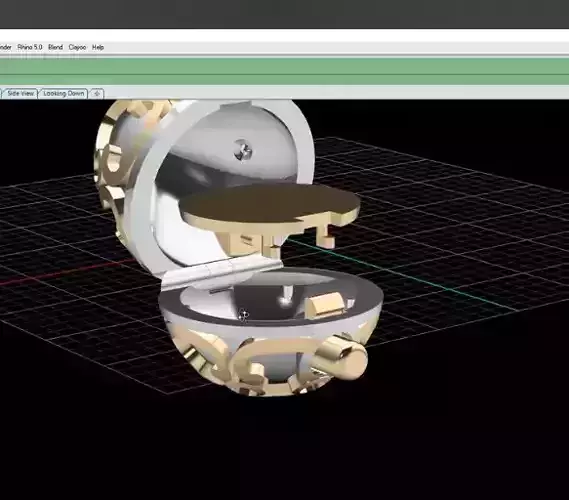Screen dimensions: 569x500
Task: Switch to the Looking Down tab
Action: click(64, 93)
